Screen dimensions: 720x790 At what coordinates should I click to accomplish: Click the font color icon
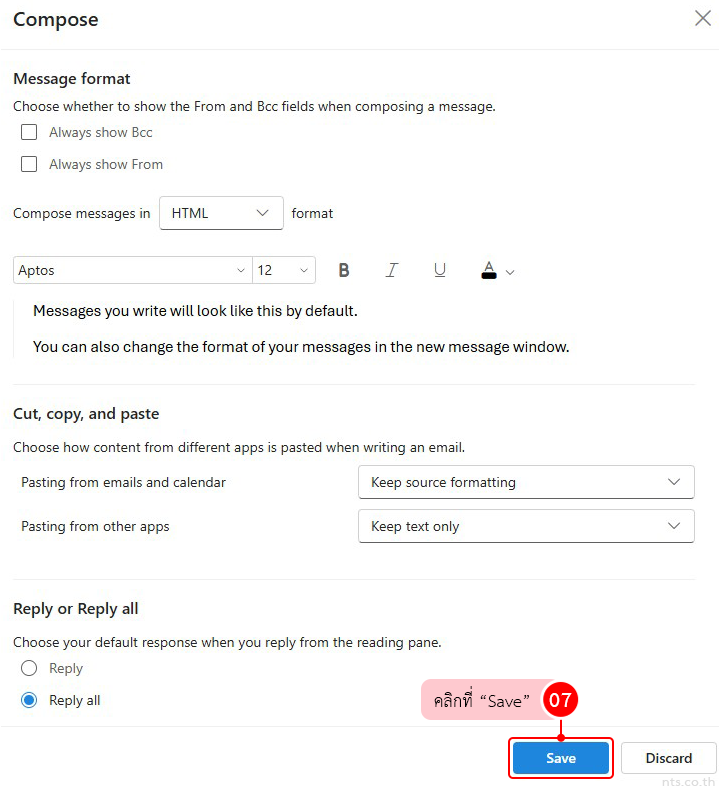489,271
